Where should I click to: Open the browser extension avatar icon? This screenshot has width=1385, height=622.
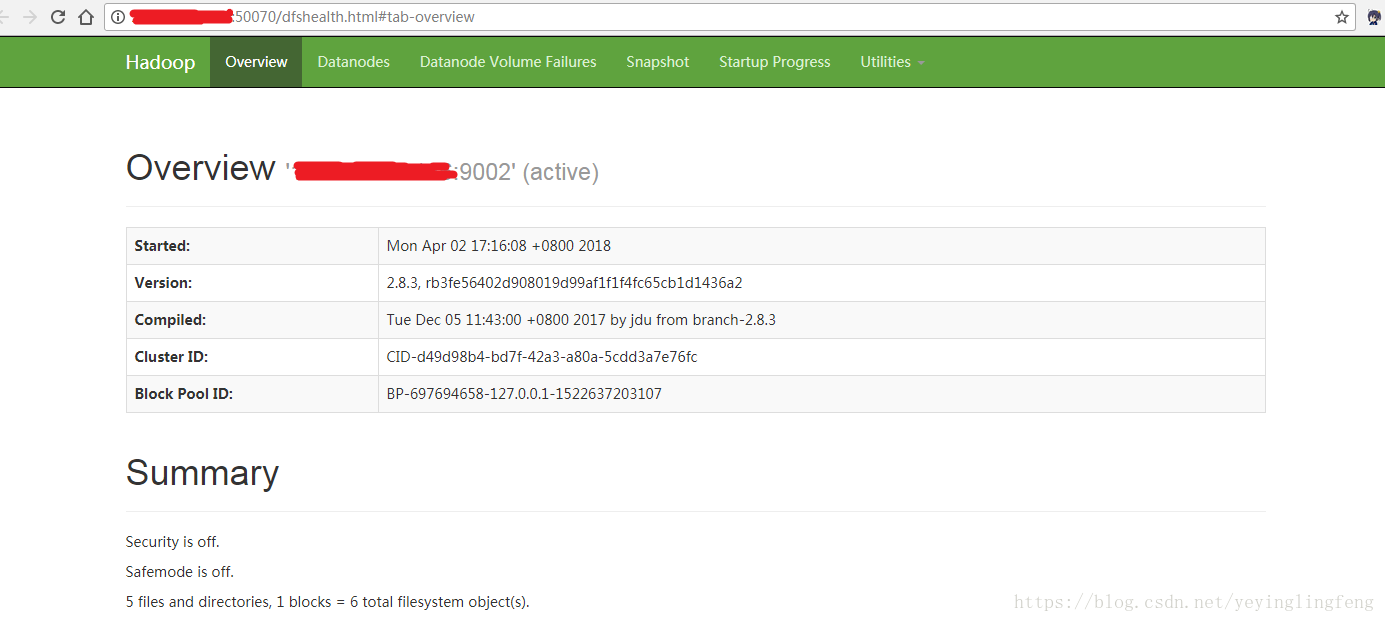(1375, 17)
